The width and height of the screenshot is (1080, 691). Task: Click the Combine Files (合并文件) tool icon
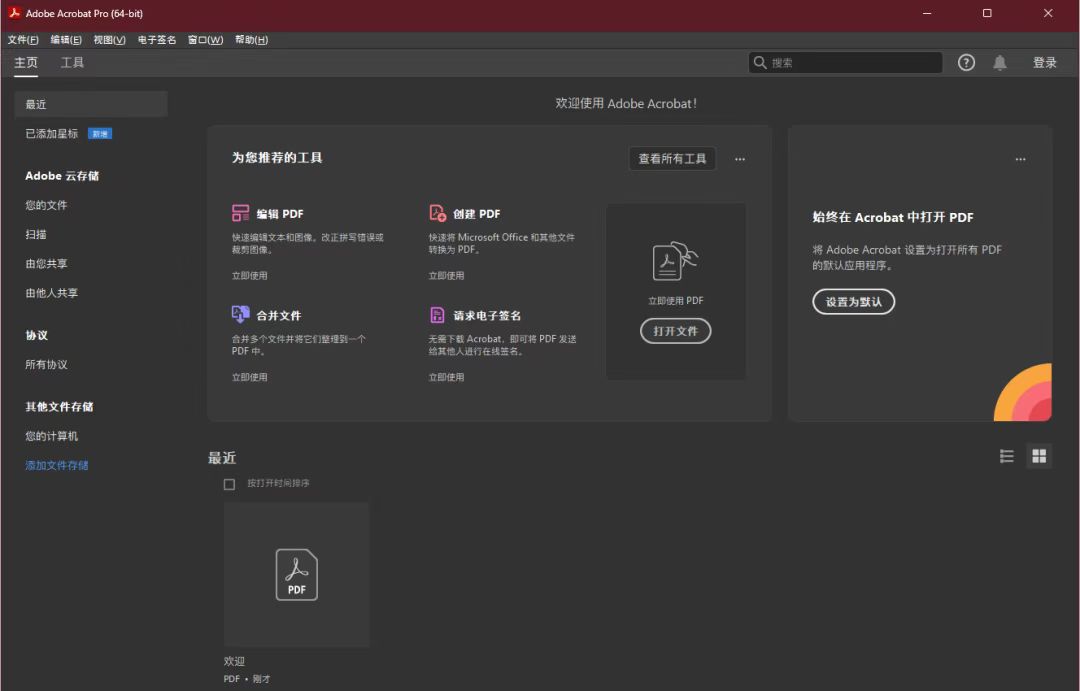[x=240, y=315]
